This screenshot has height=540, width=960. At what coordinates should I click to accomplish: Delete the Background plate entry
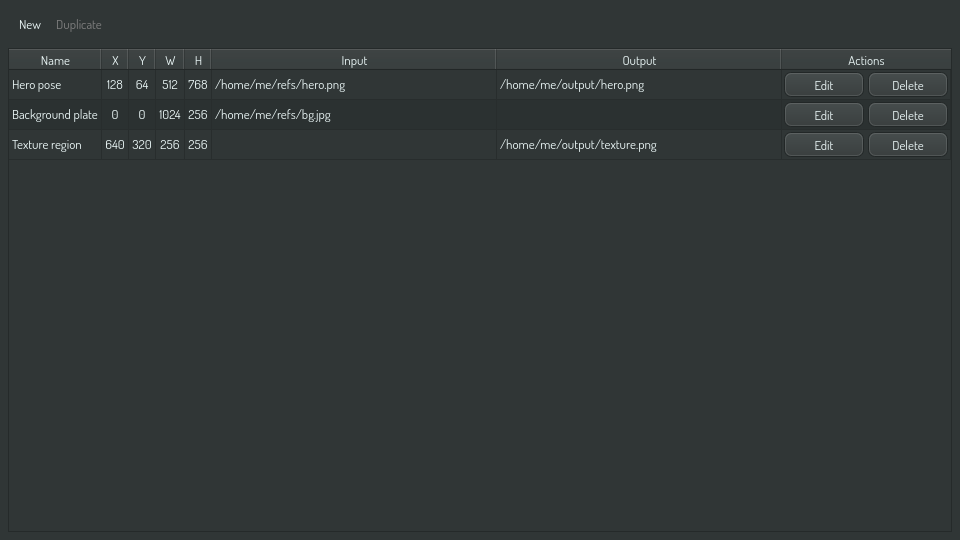click(x=907, y=115)
